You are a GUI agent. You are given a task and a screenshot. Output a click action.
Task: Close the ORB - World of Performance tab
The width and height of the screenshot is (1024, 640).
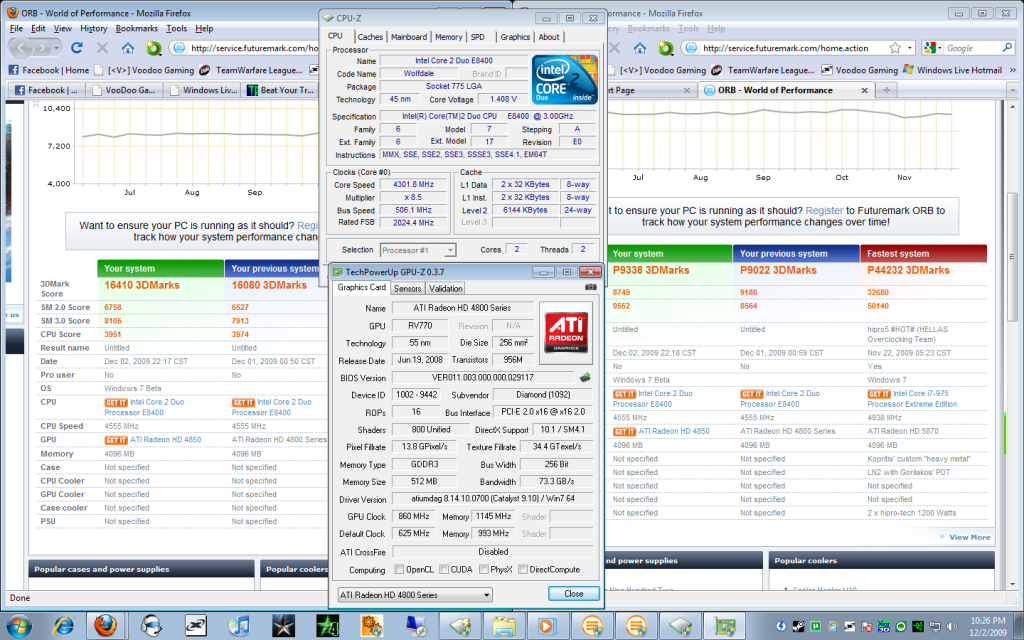pos(865,90)
